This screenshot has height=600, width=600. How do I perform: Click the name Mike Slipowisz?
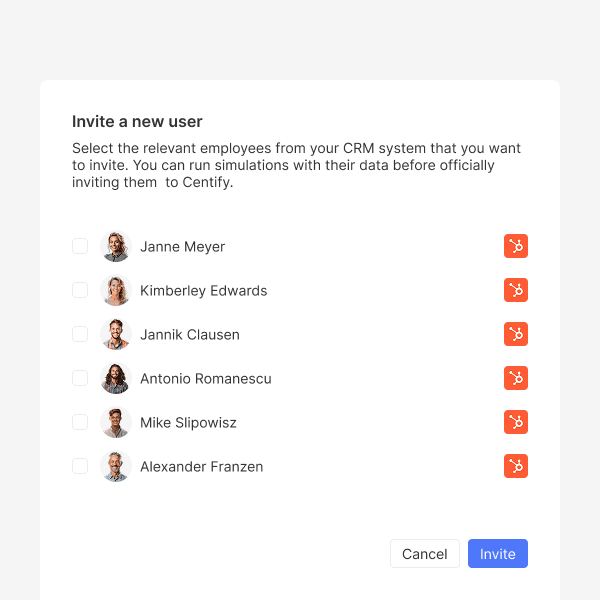tap(188, 423)
